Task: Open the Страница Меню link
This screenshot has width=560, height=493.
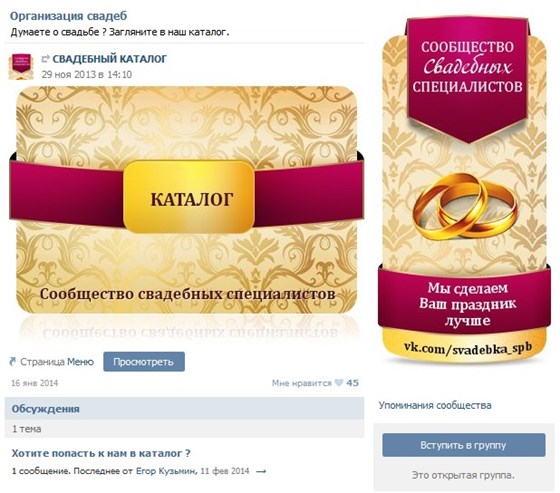Action: click(x=57, y=362)
